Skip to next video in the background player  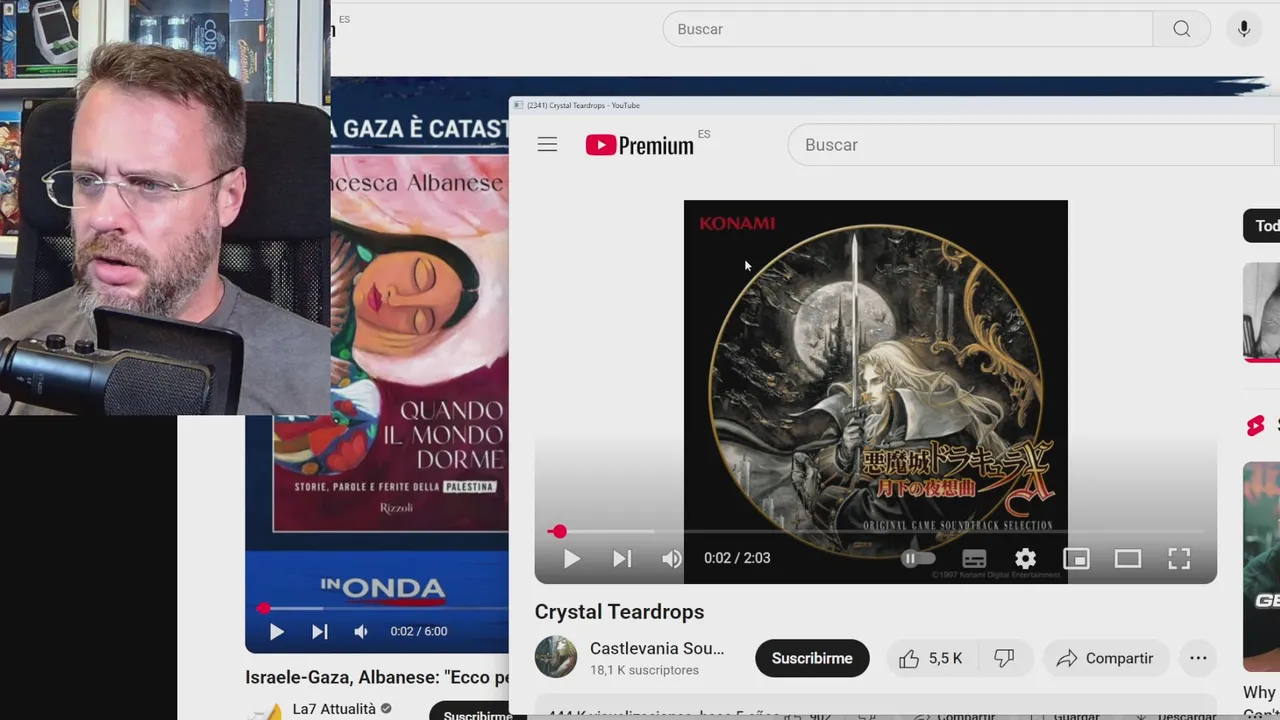pyautogui.click(x=320, y=632)
